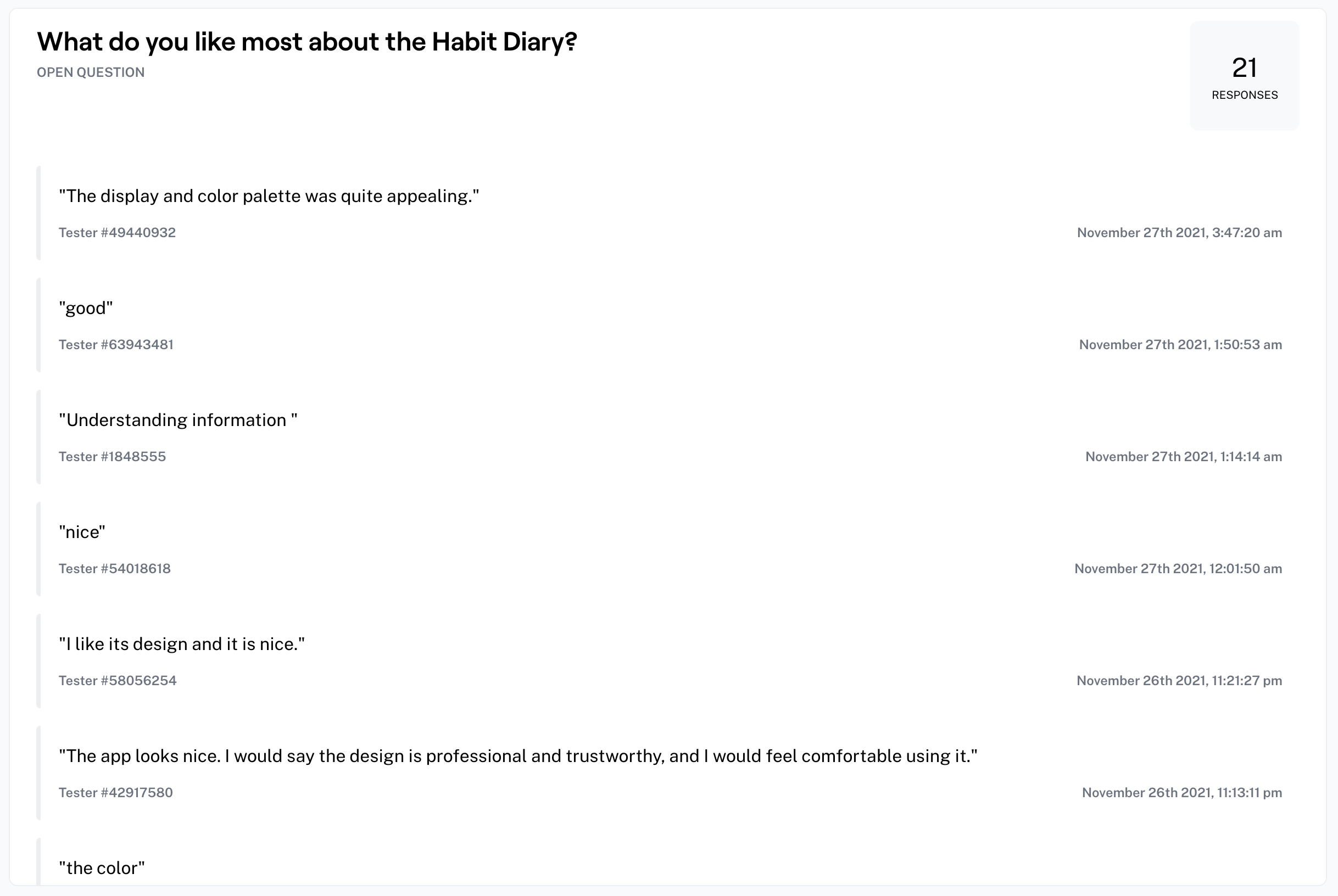Click the 1:14:14 am timestamp
The height and width of the screenshot is (896, 1338).
coord(1183,457)
